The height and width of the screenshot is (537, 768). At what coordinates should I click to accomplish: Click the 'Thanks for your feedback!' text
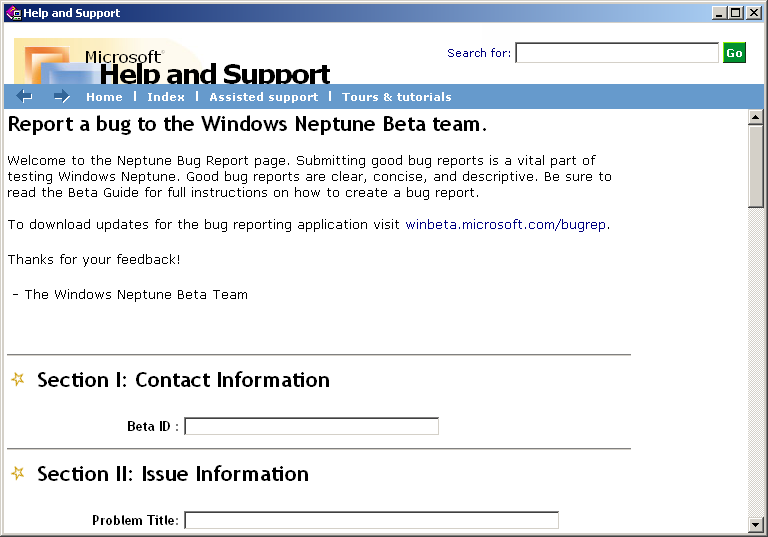94,259
